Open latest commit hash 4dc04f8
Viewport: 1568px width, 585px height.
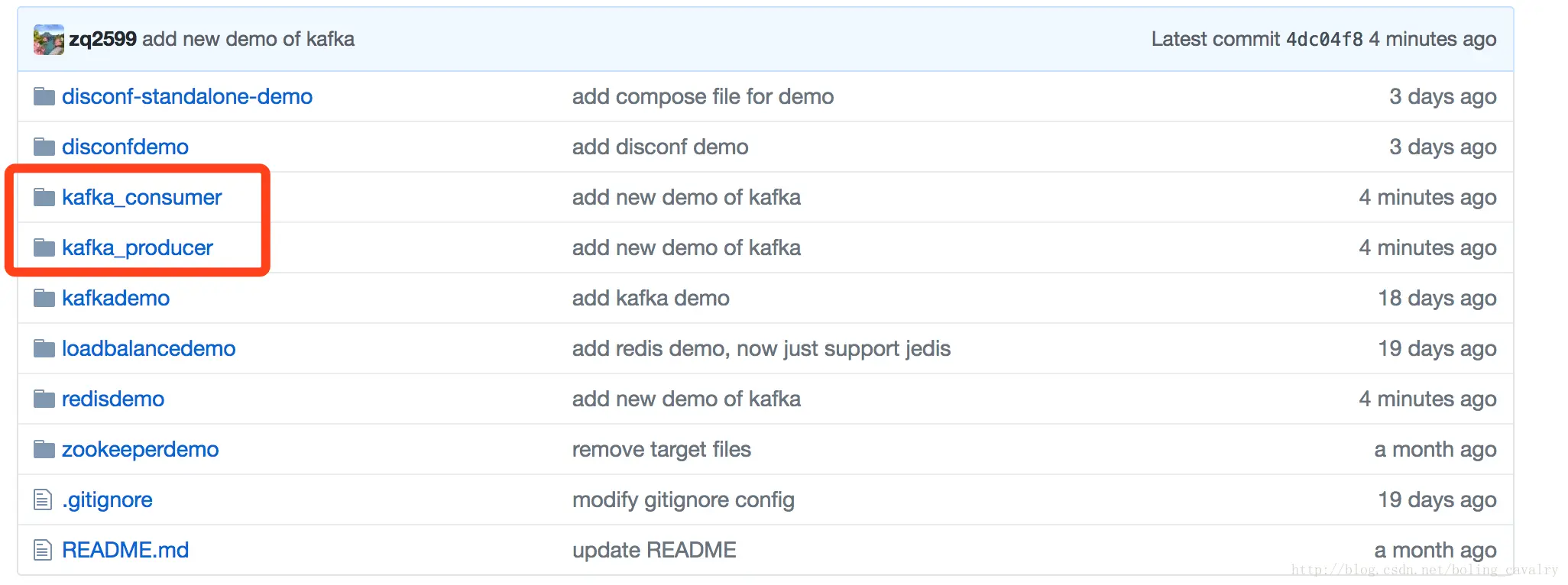click(x=1324, y=39)
